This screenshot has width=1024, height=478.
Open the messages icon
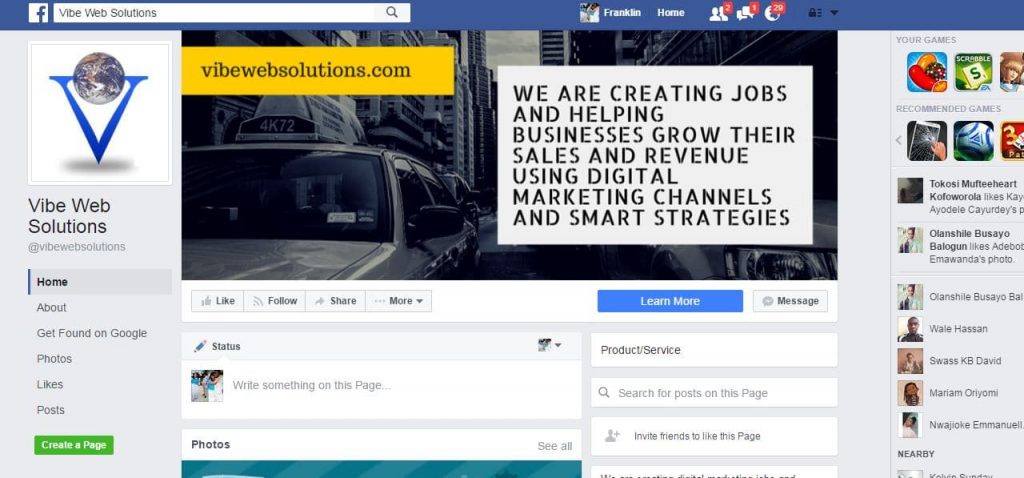[x=744, y=13]
